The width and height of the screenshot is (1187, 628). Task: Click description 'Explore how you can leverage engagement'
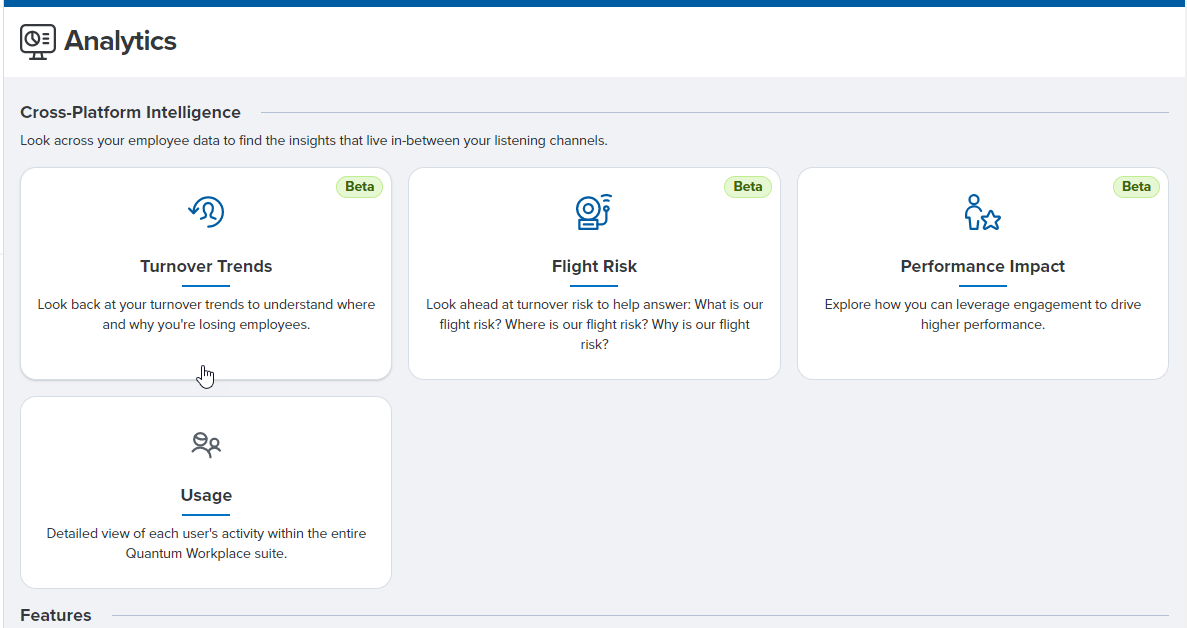[x=983, y=315]
